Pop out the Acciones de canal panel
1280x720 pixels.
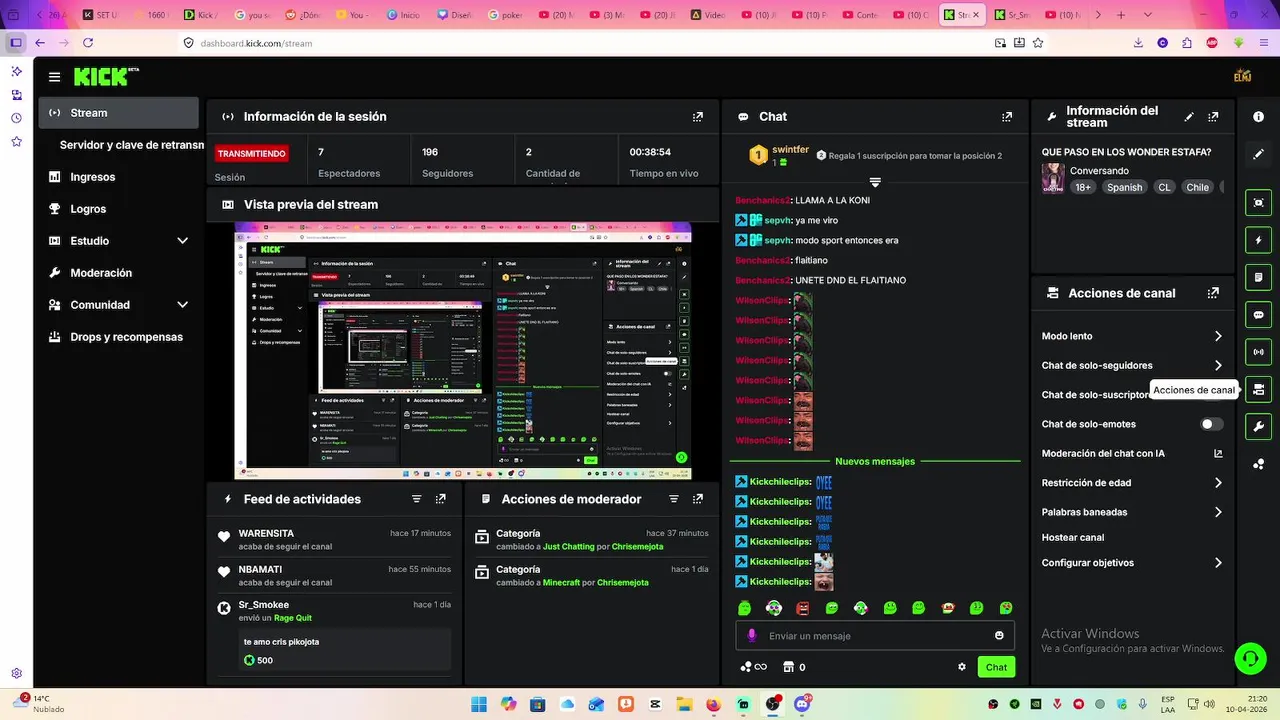1213,293
